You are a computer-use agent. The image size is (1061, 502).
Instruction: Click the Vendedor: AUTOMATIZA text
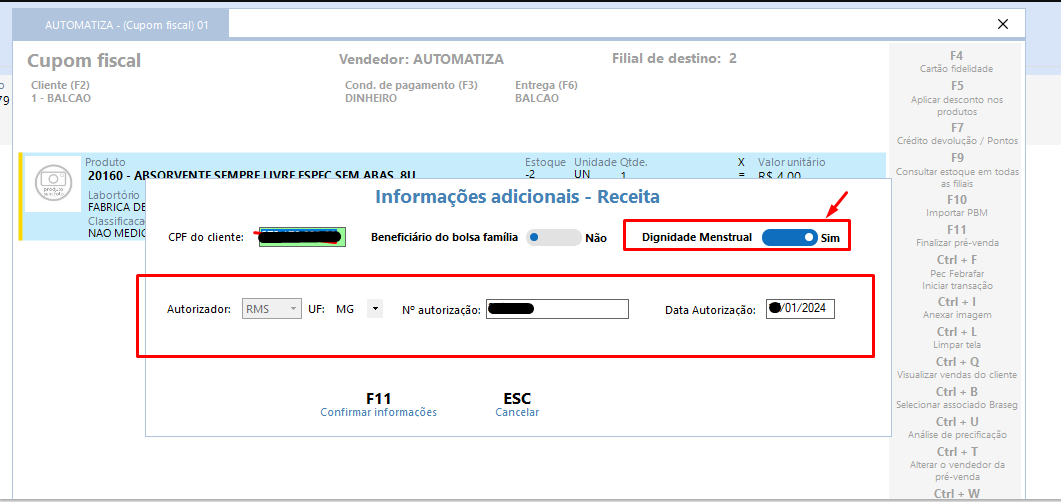click(x=421, y=59)
